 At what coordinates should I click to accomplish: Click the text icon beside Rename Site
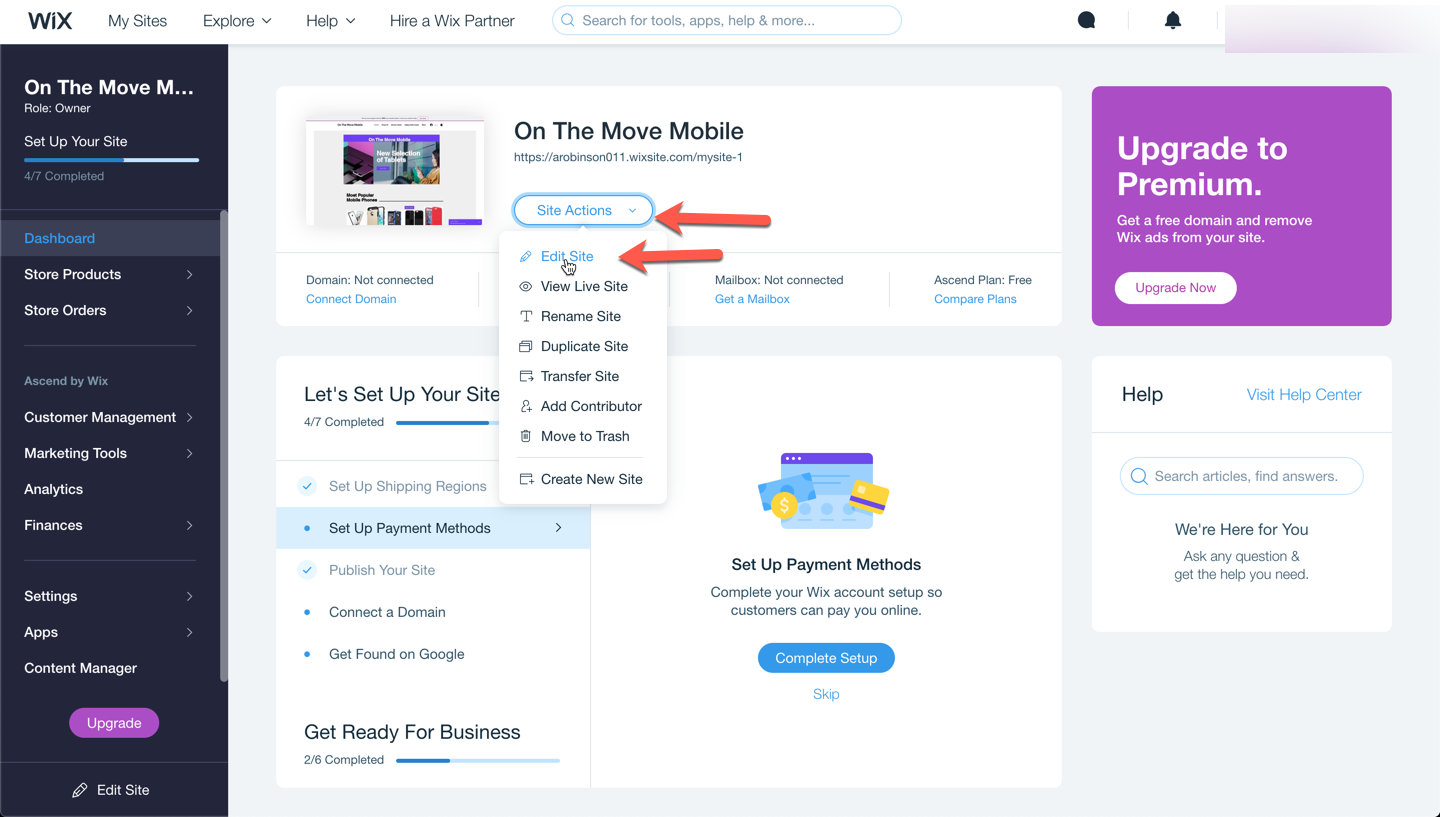[x=526, y=317]
